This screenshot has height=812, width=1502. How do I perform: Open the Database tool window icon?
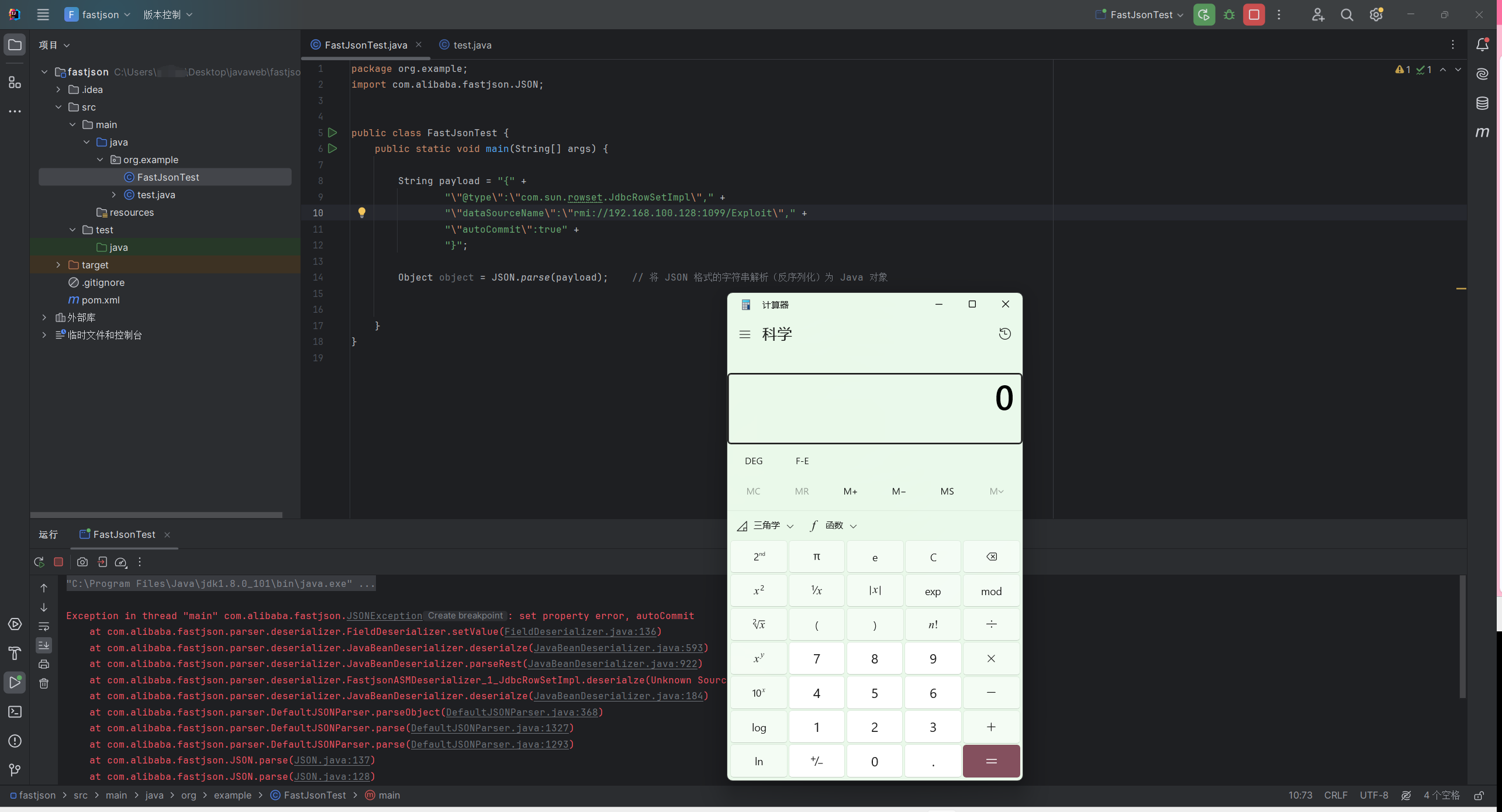coord(1482,103)
